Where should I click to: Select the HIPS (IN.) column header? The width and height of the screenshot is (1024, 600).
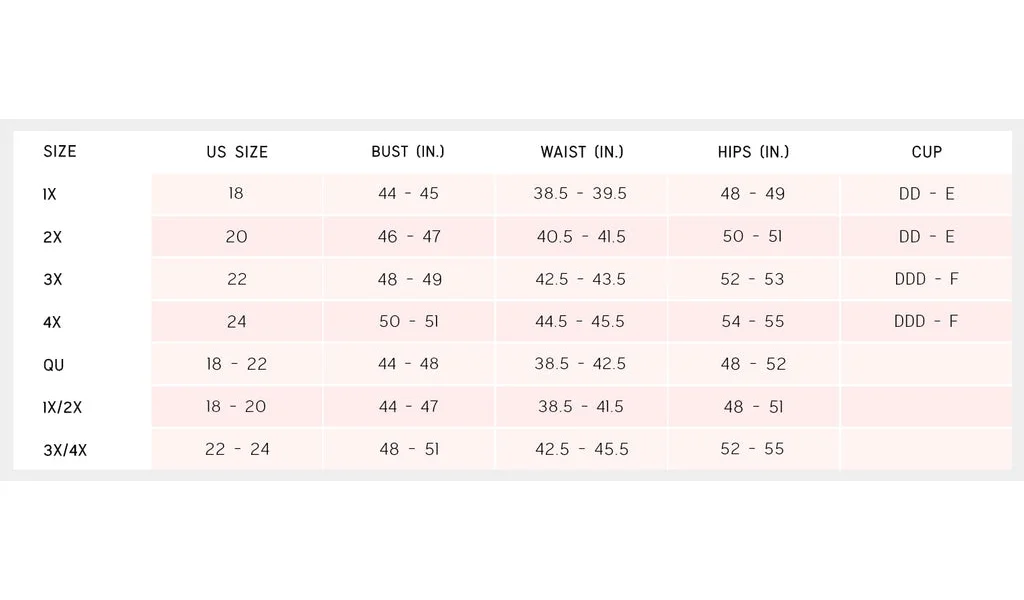(x=754, y=152)
